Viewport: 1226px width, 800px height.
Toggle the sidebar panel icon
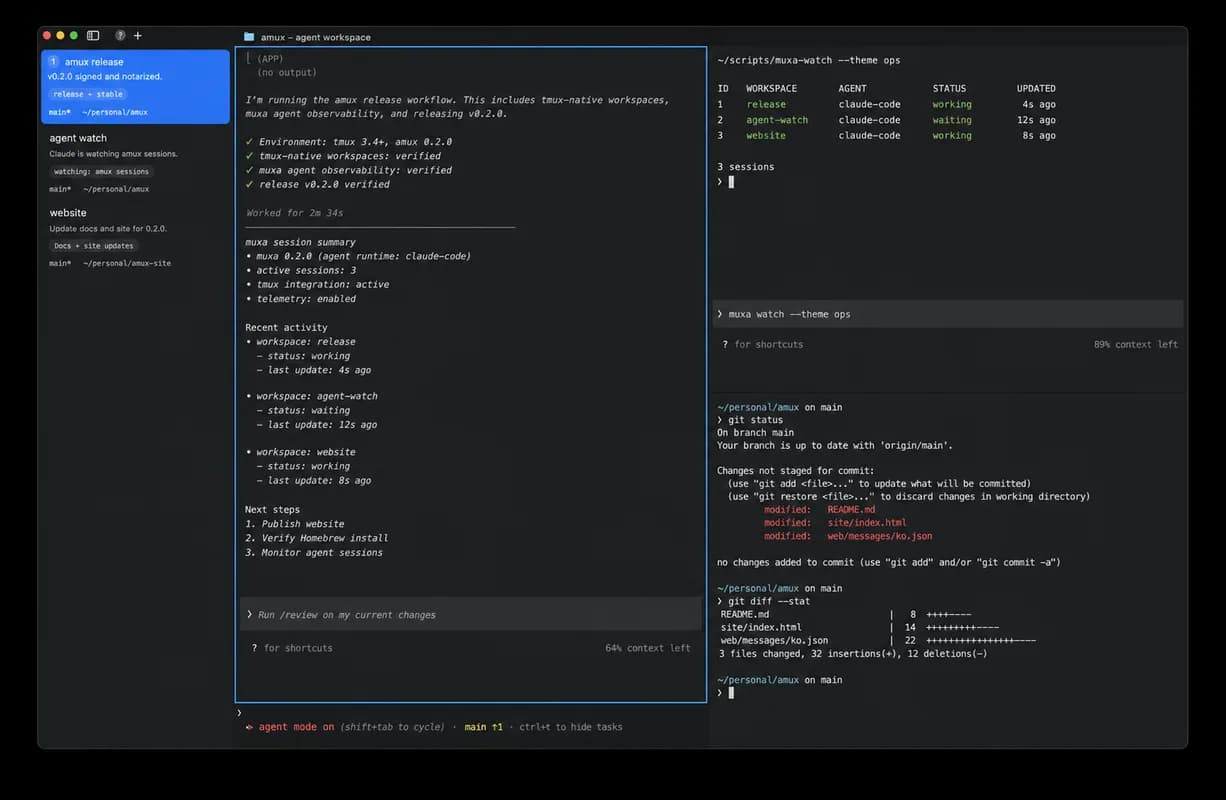pyautogui.click(x=93, y=35)
